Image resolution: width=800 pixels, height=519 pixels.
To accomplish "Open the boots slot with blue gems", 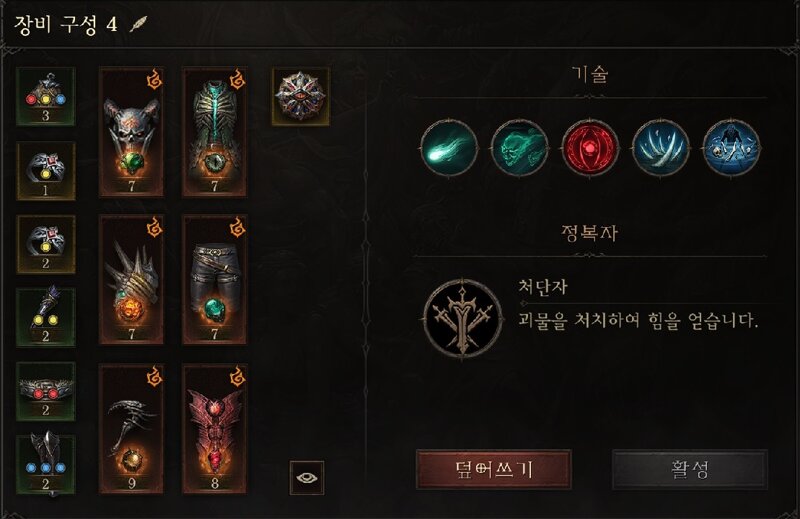I will tap(46, 465).
